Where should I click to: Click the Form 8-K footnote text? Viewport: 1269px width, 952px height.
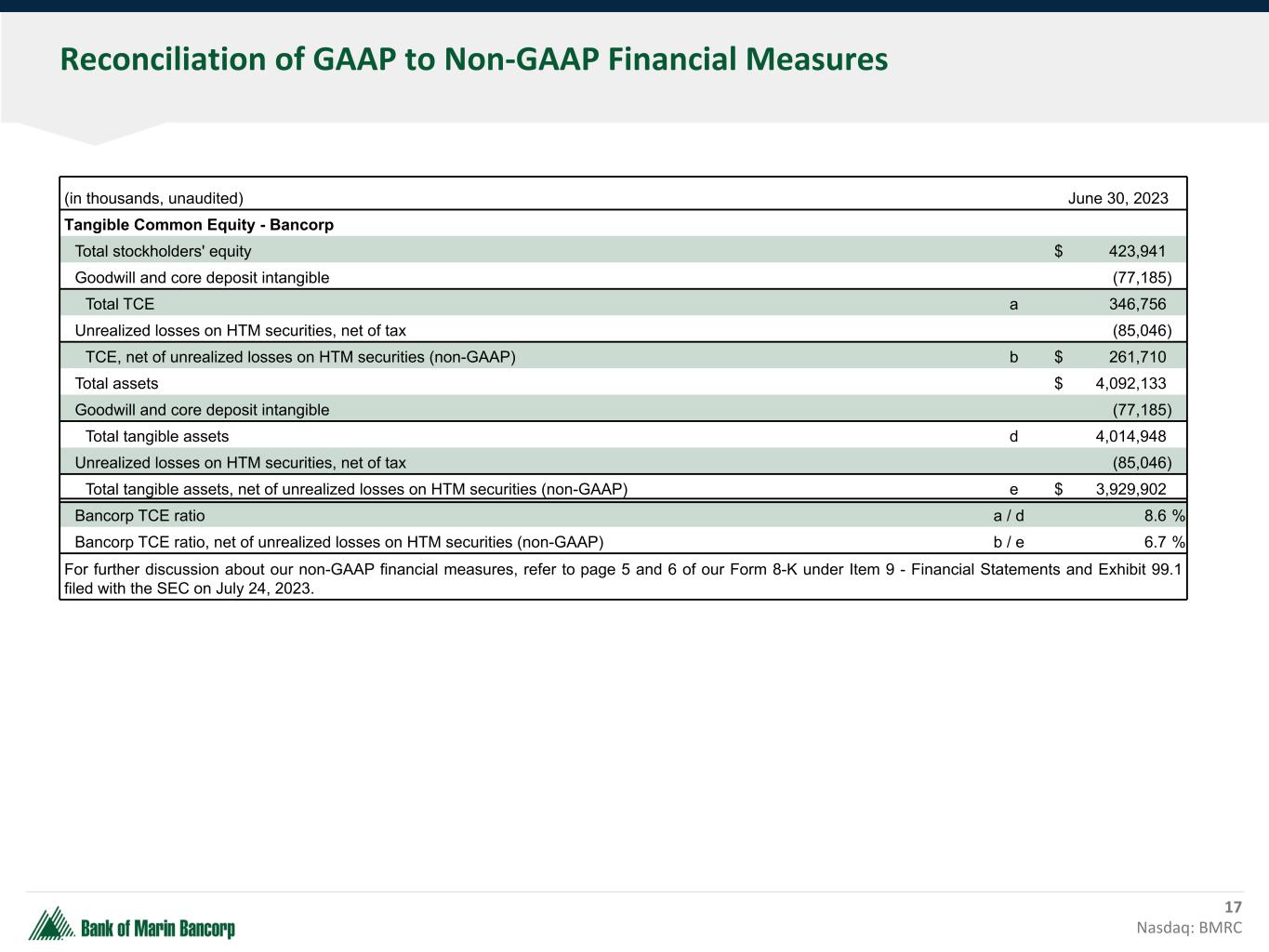pos(623,578)
